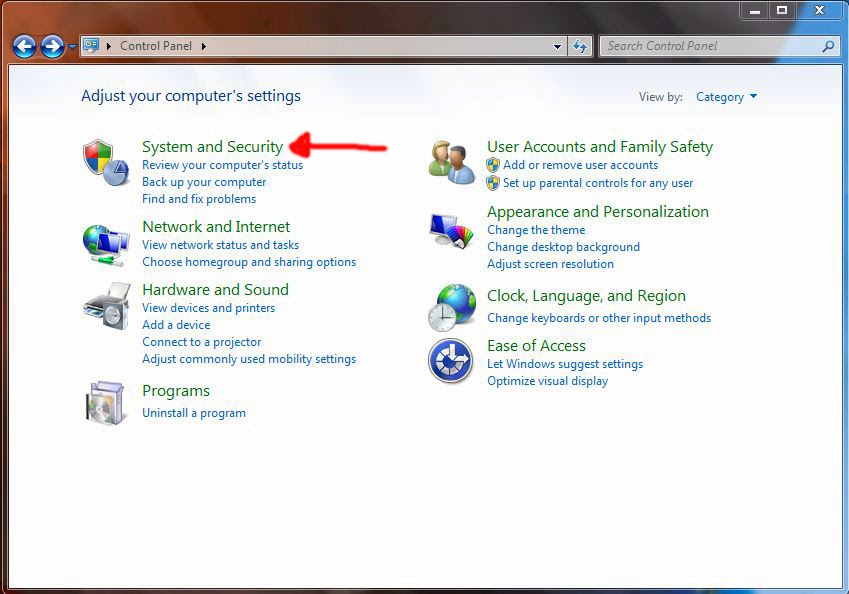Click the System and Security shield icon
Viewport: 849px width, 594px height.
[106, 162]
